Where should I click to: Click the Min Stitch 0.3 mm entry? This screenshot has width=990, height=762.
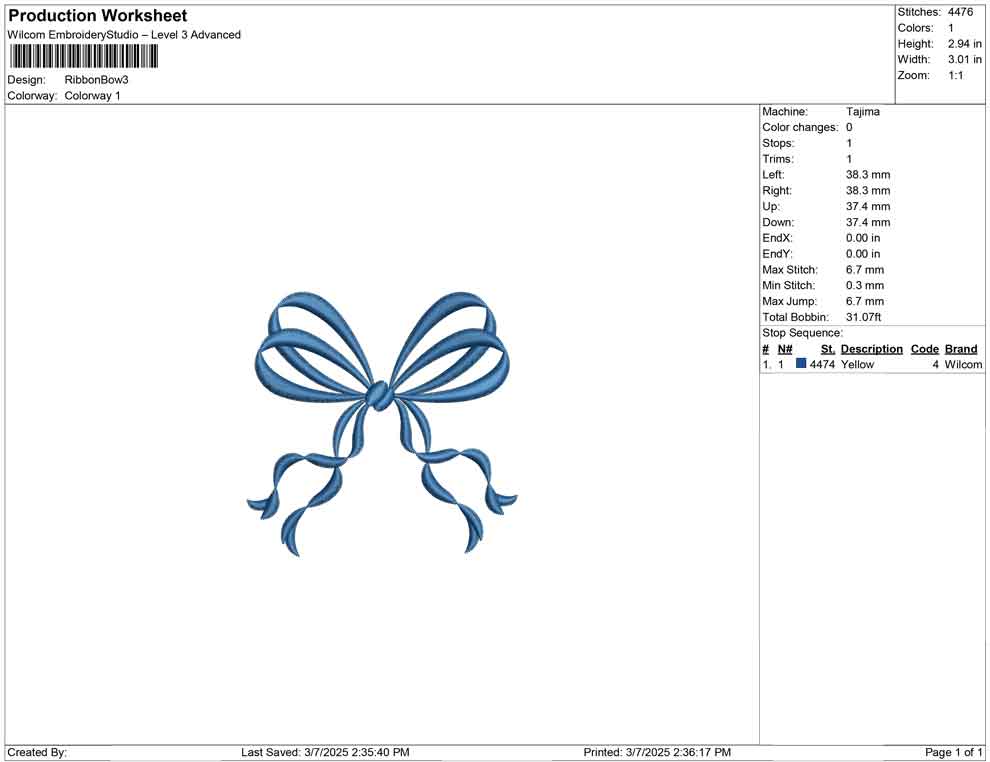866,285
